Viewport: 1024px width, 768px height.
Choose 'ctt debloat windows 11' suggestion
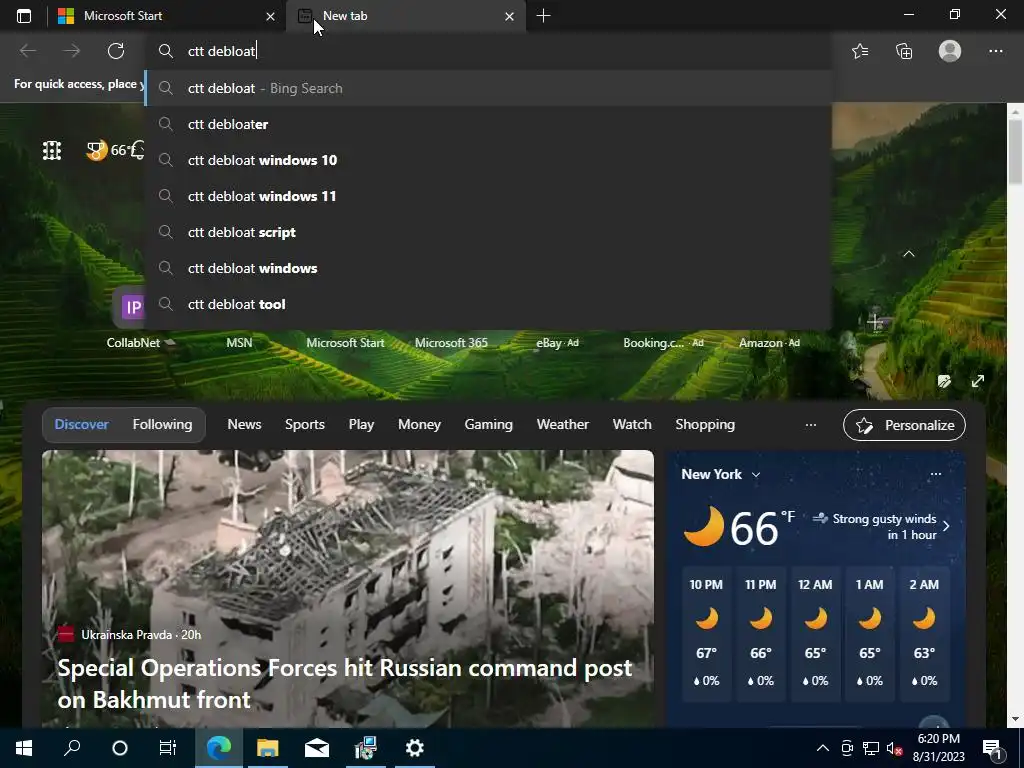coord(488,196)
